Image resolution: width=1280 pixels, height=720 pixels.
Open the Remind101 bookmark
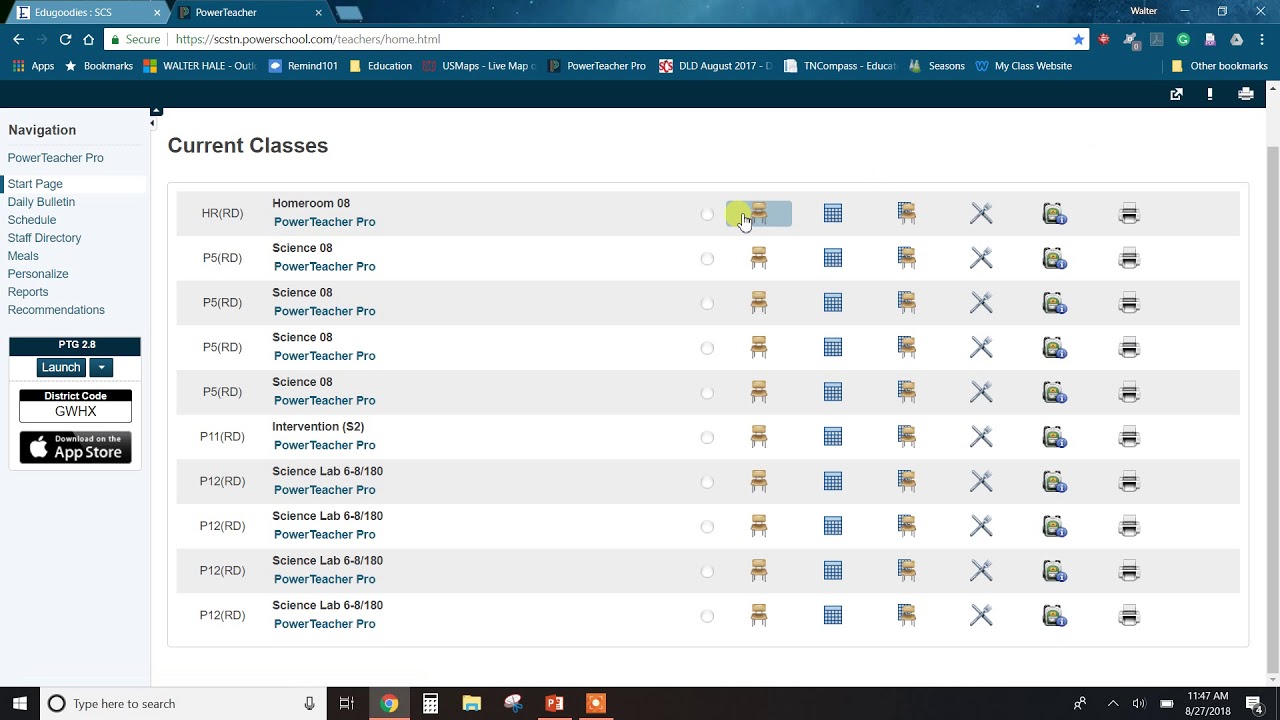pos(303,66)
